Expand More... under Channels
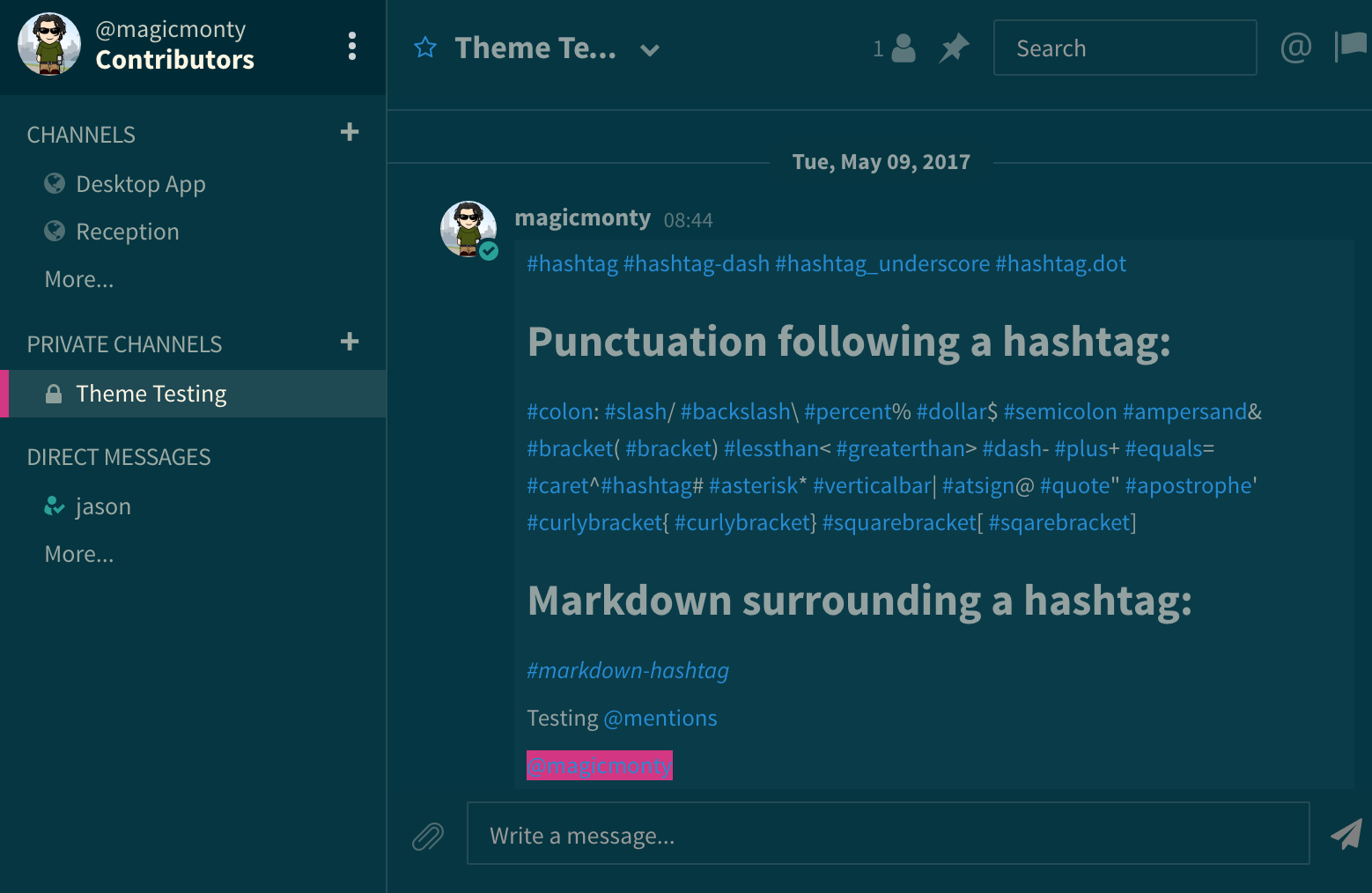The width and height of the screenshot is (1372, 893). pos(79,278)
